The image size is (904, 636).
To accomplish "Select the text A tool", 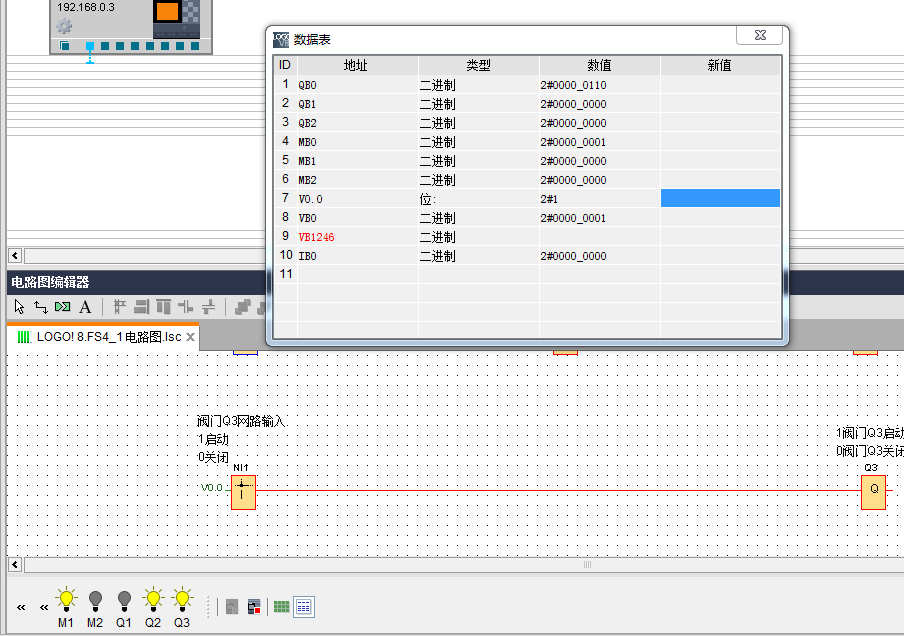I will coord(85,307).
